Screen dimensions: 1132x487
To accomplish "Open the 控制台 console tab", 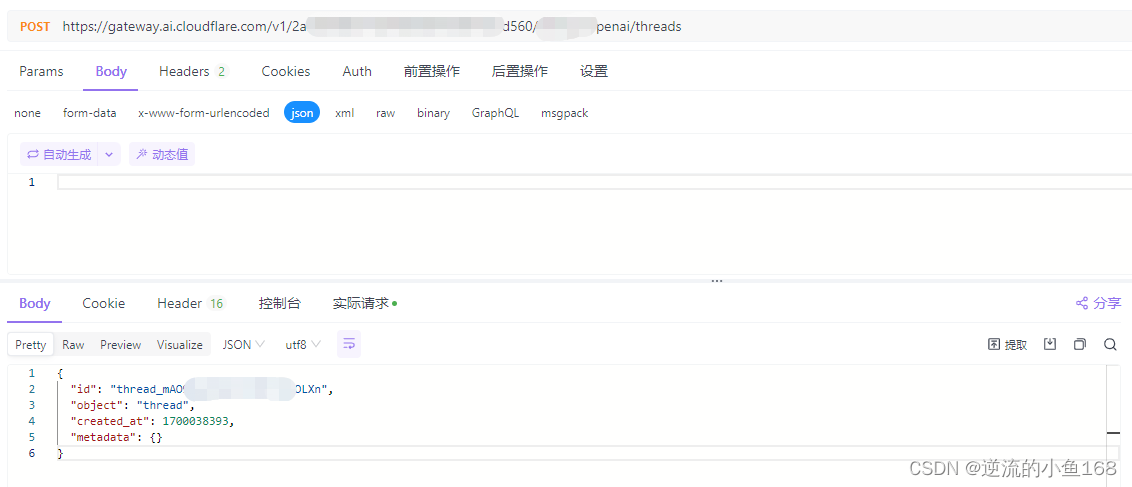I will pos(279,304).
